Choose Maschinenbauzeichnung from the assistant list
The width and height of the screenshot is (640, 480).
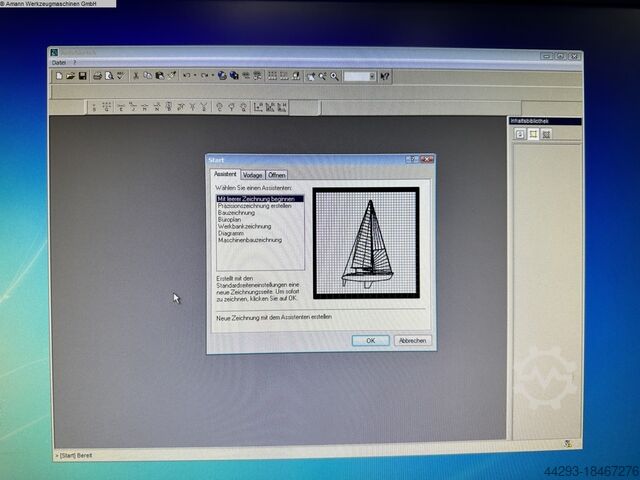pos(249,240)
